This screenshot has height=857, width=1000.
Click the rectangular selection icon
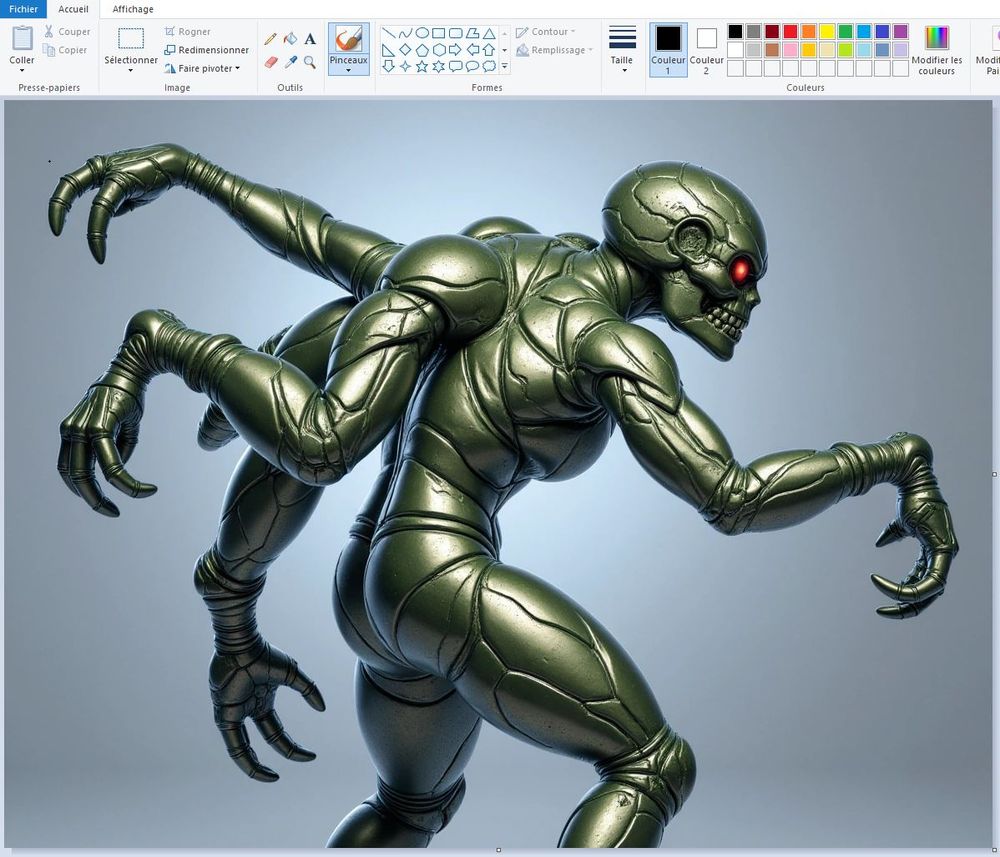tap(131, 38)
